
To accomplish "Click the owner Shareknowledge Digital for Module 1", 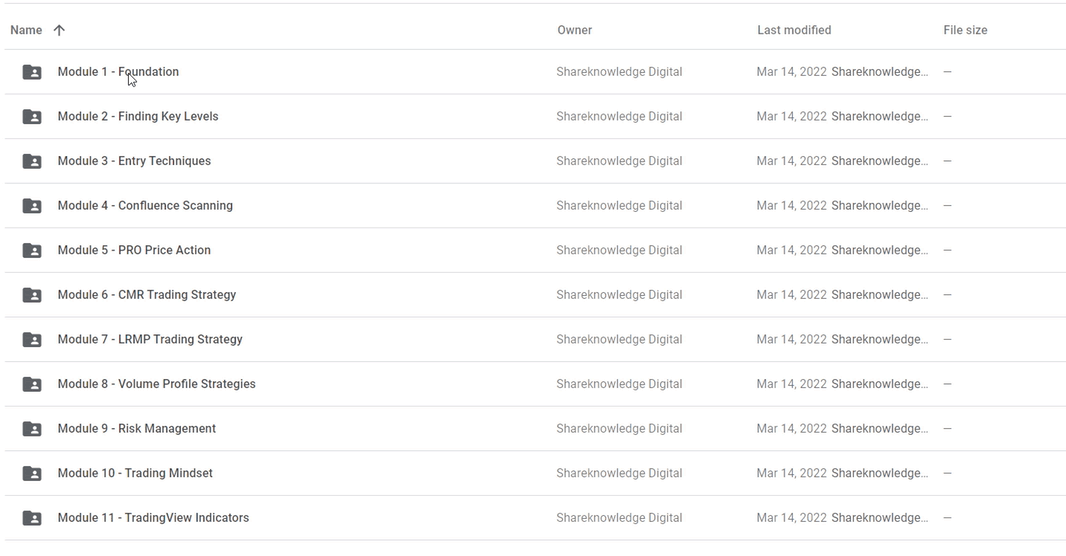I will [619, 72].
